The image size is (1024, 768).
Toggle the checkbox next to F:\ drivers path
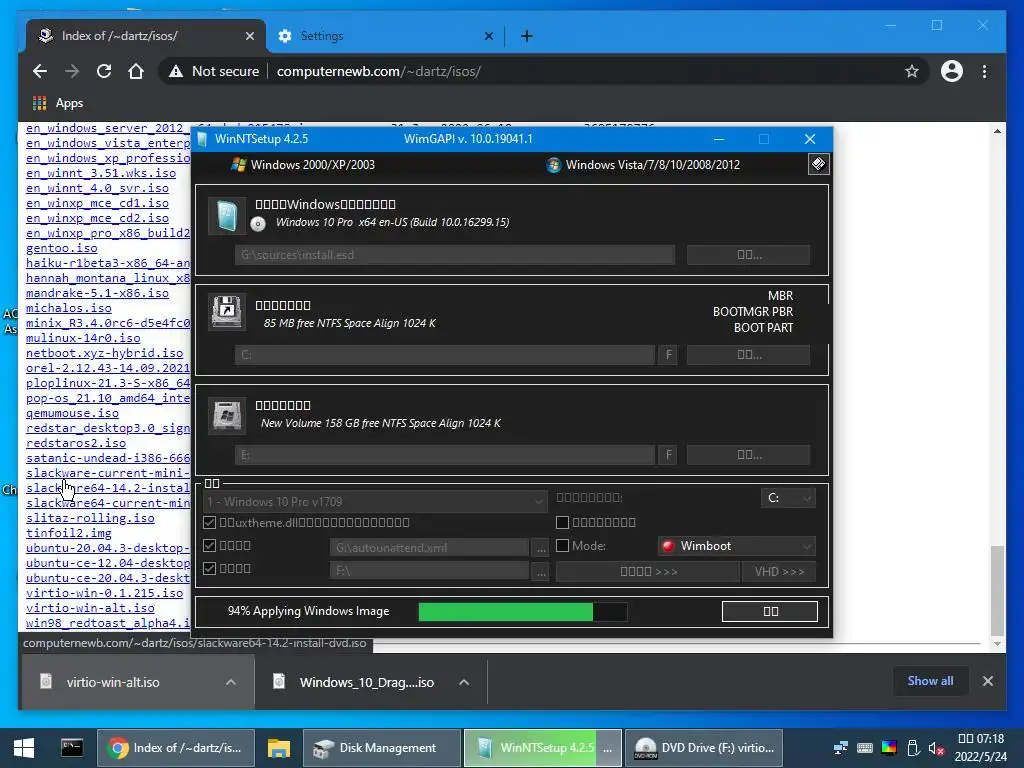[x=209, y=568]
